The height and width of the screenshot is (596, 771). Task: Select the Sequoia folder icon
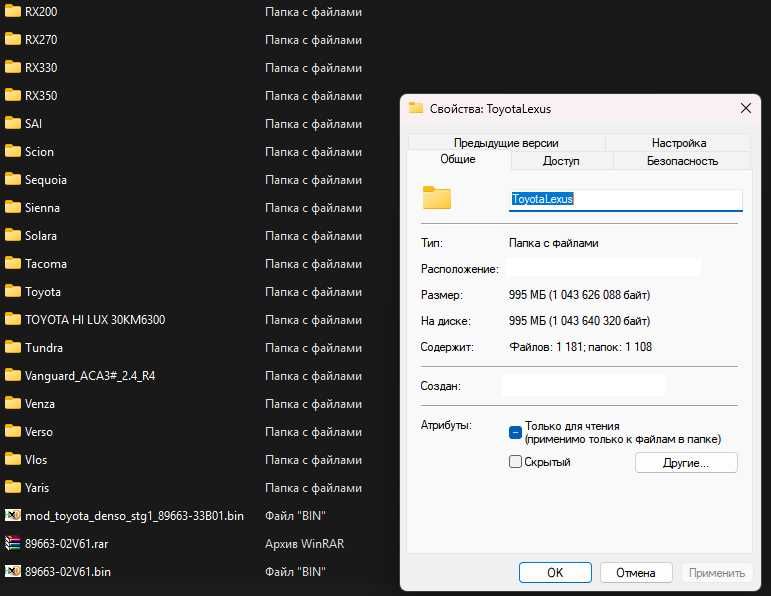coord(13,179)
